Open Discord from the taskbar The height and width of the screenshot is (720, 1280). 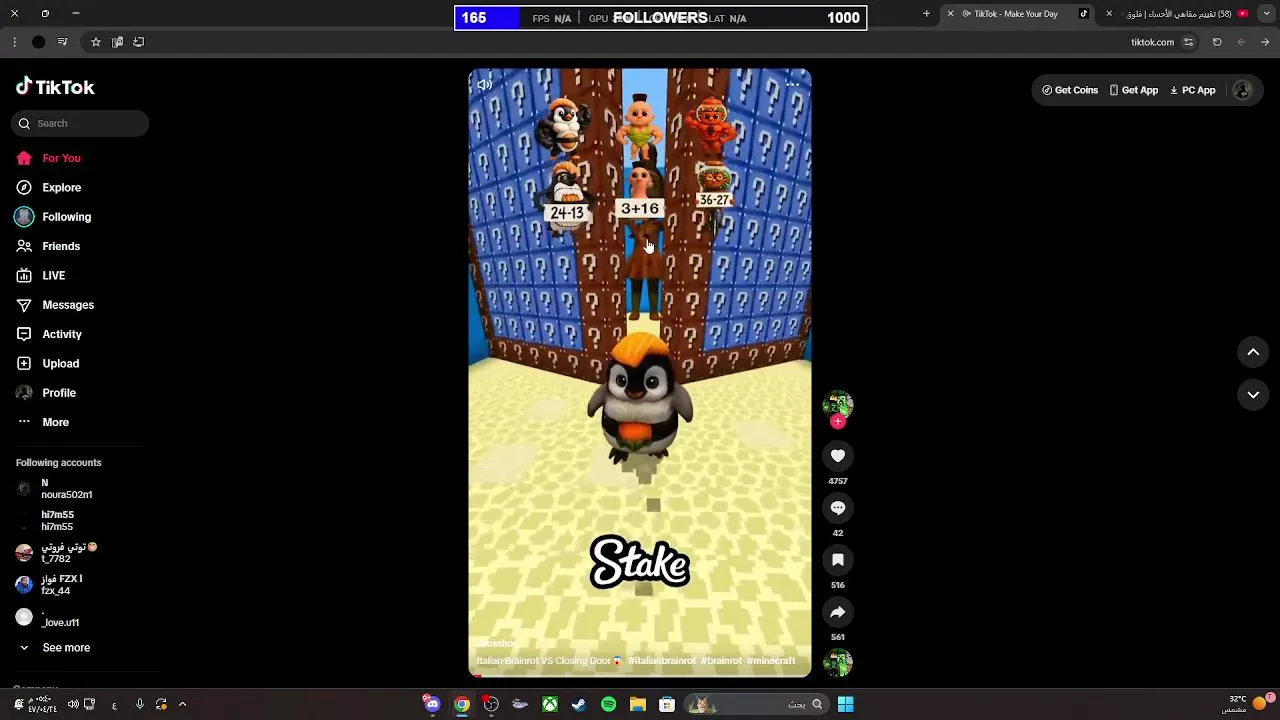tap(431, 704)
